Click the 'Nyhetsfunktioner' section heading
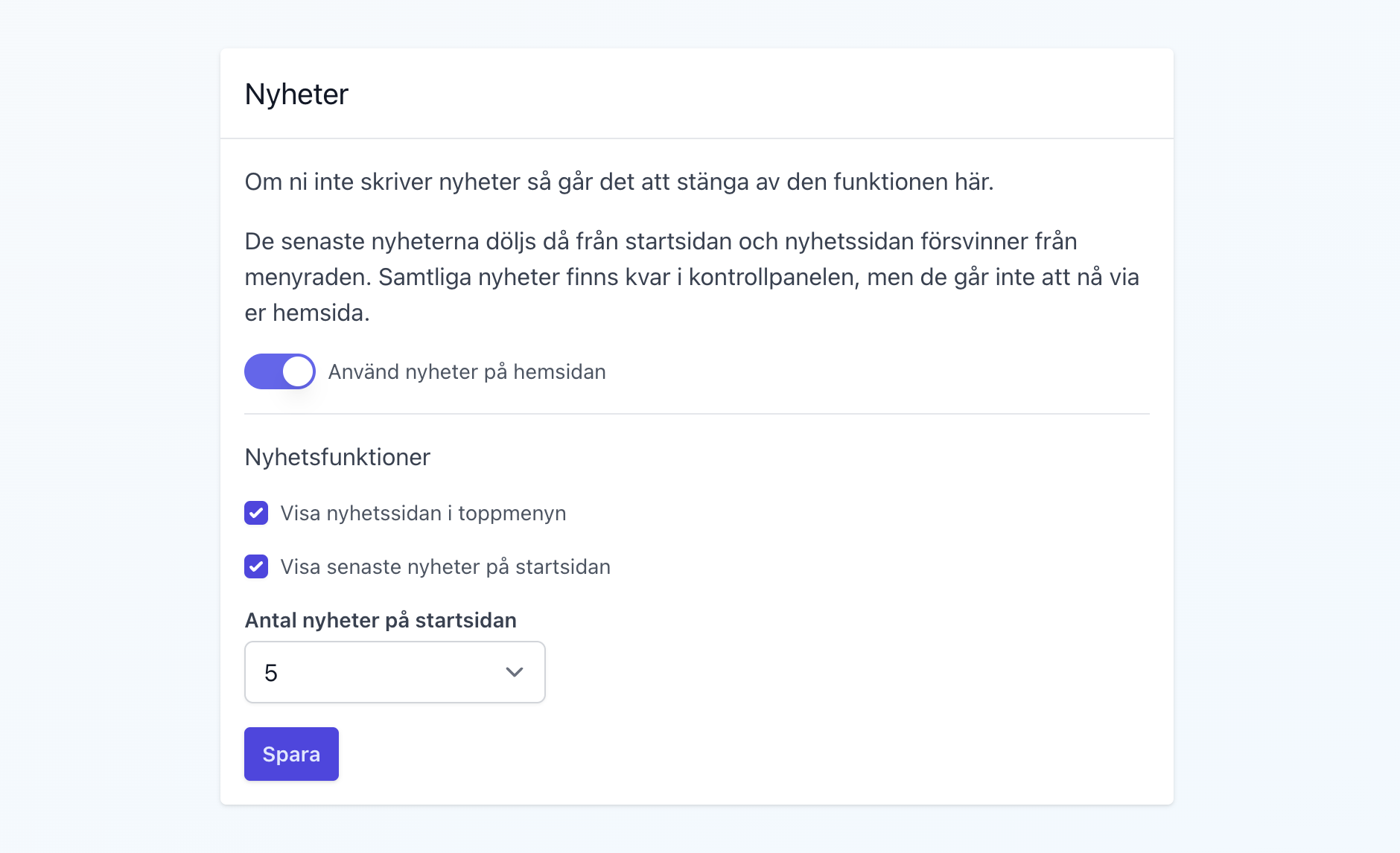Screen dimensions: 1400x853 [x=337, y=457]
